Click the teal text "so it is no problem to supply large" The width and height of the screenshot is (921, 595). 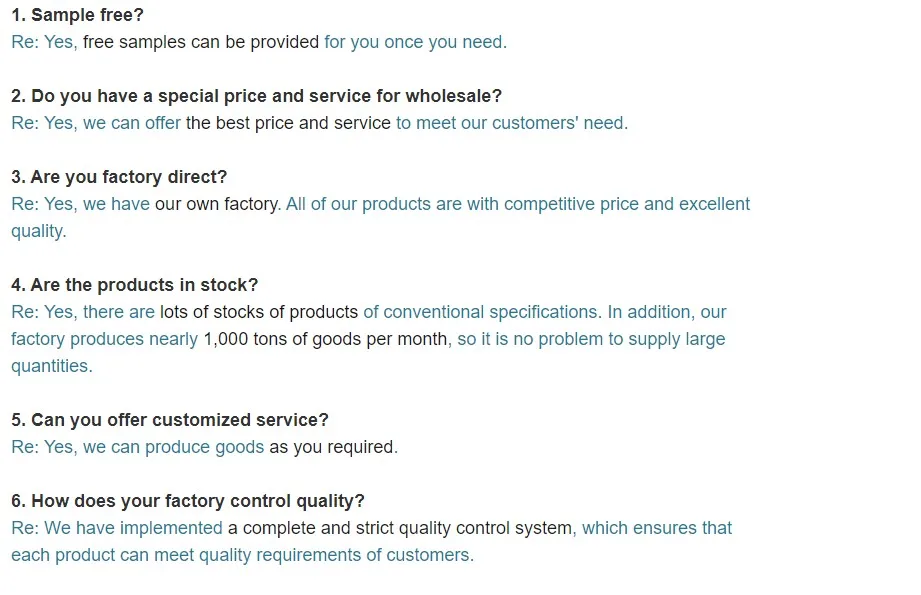coord(591,339)
